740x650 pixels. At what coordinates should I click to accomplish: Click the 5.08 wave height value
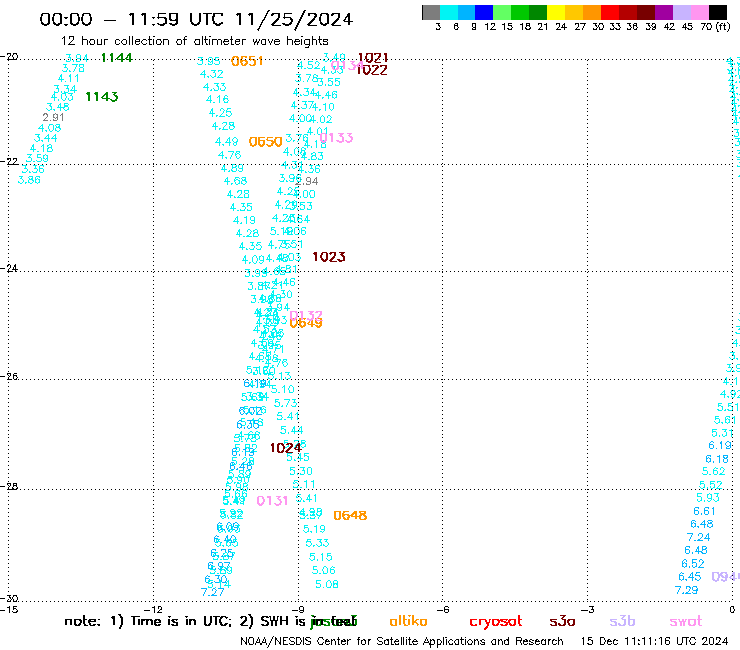tap(327, 584)
